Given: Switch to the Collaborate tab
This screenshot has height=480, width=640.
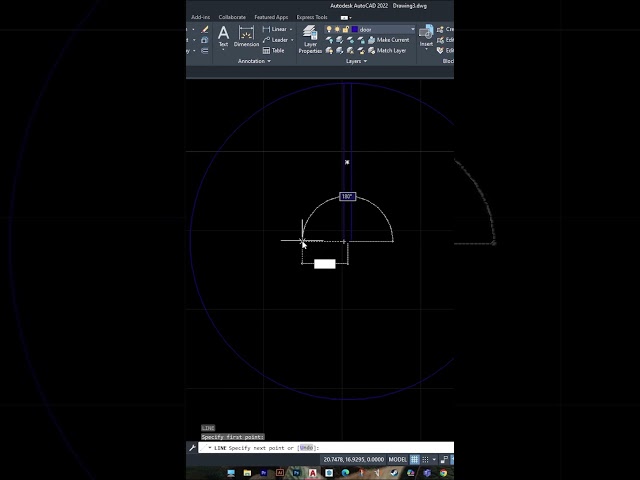Looking at the screenshot, I should click(232, 17).
